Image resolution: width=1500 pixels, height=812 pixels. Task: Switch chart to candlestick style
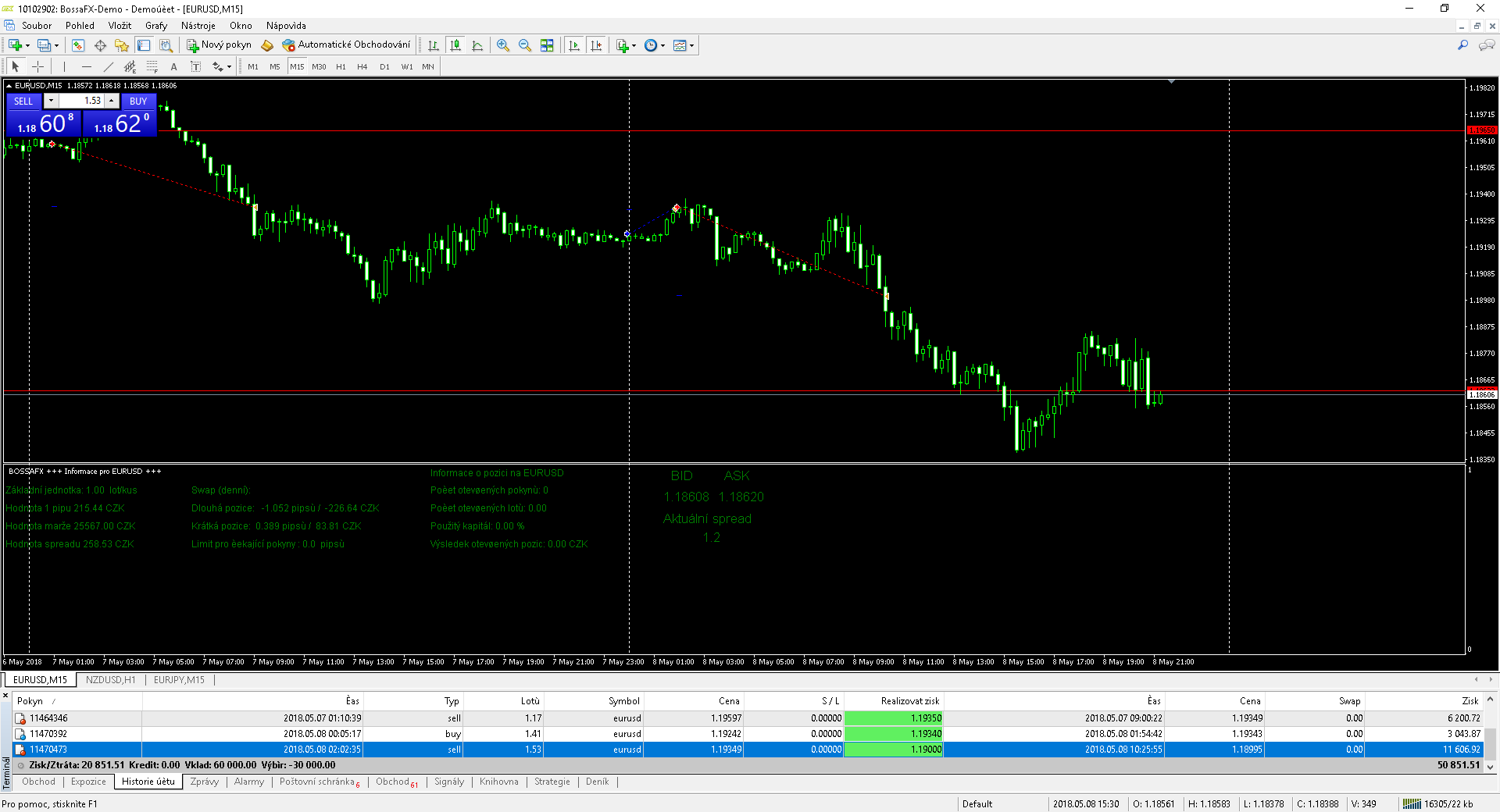455,45
